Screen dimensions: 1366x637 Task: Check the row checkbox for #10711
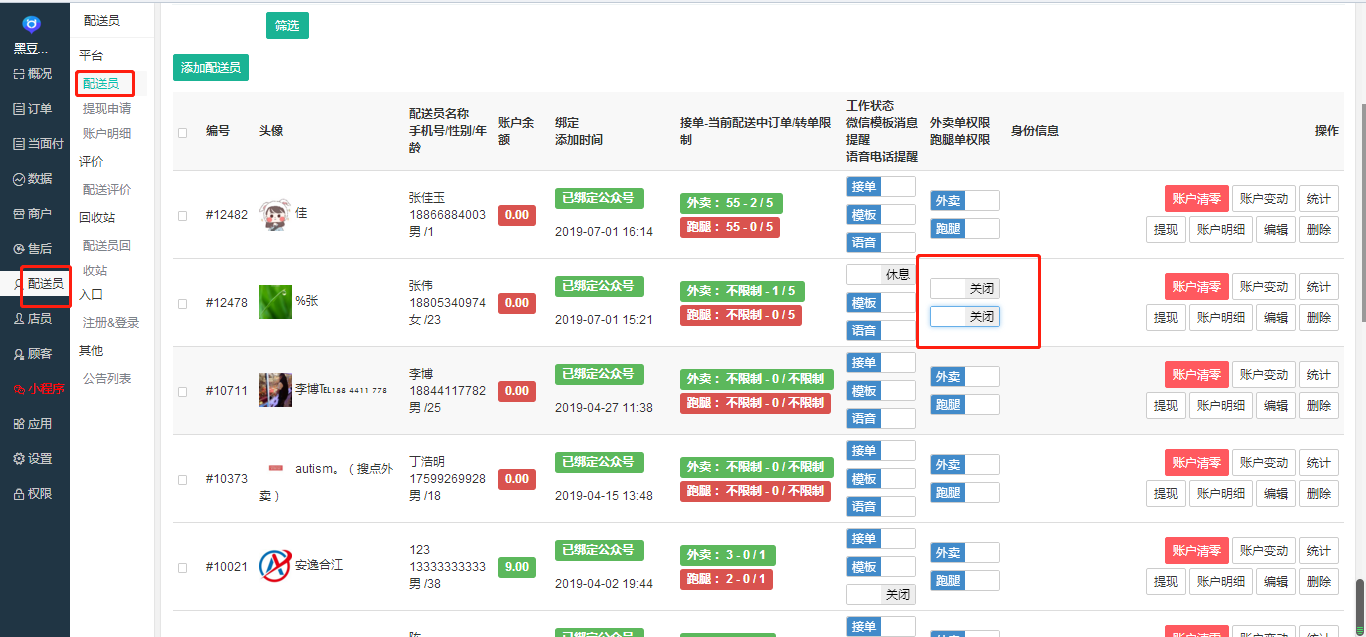[x=182, y=391]
